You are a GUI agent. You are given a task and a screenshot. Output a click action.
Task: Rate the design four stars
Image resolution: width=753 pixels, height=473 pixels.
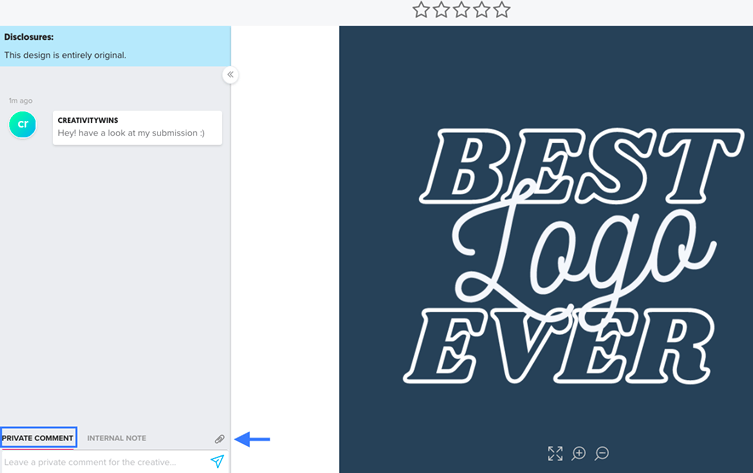click(481, 10)
